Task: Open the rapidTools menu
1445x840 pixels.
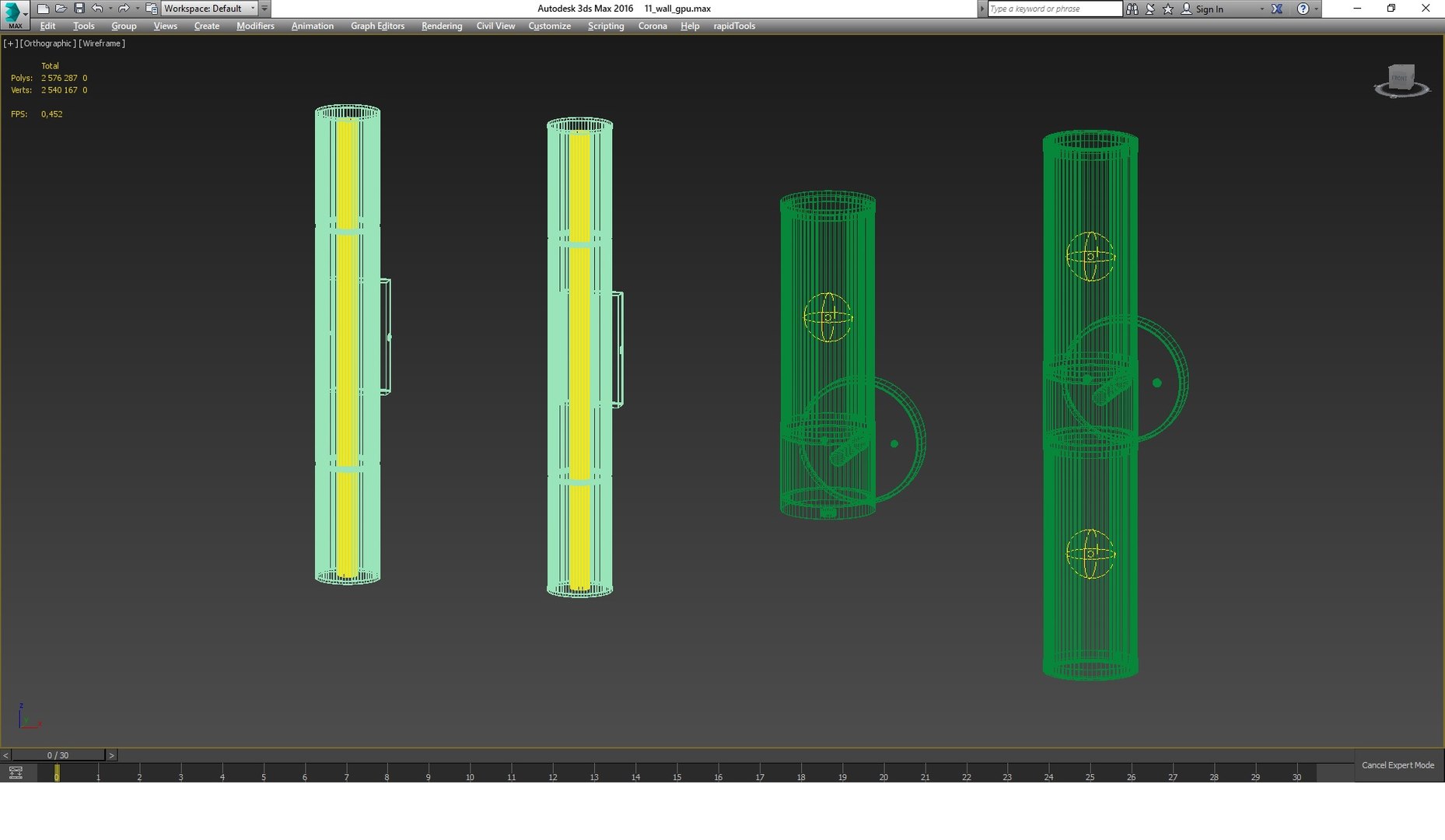Action: [734, 26]
